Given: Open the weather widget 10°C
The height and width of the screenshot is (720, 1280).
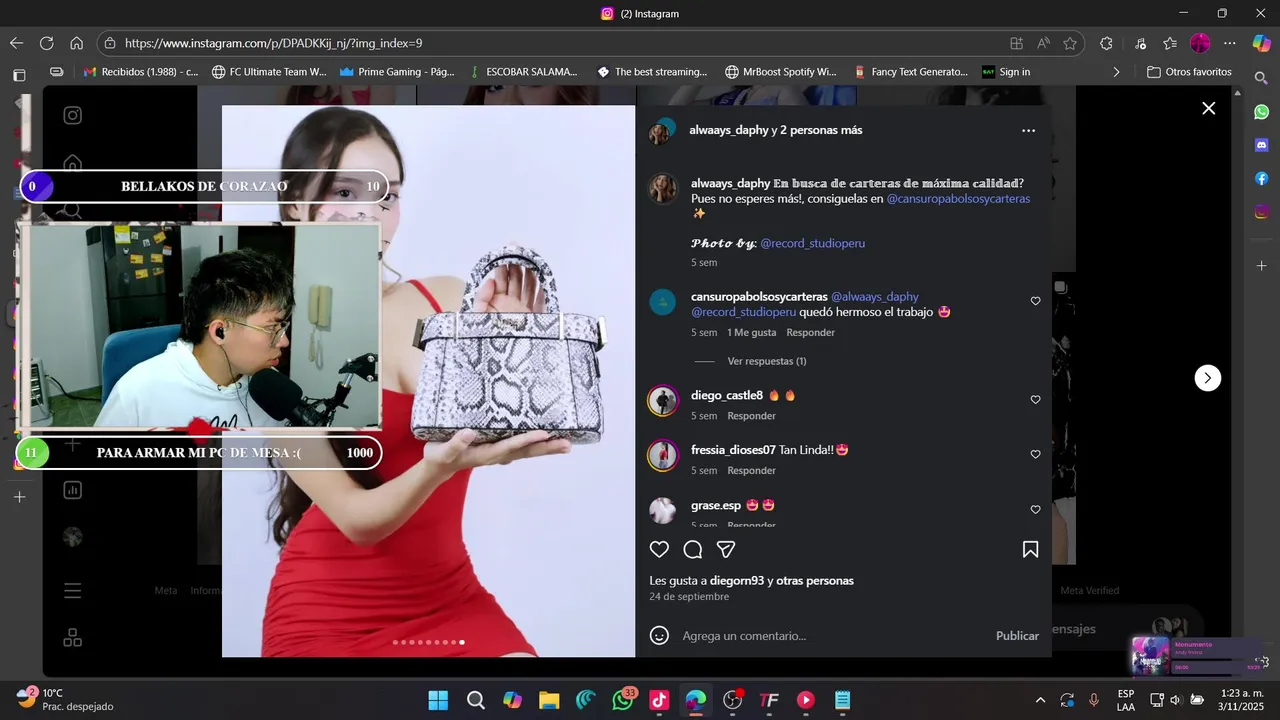Looking at the screenshot, I should pyautogui.click(x=66, y=700).
